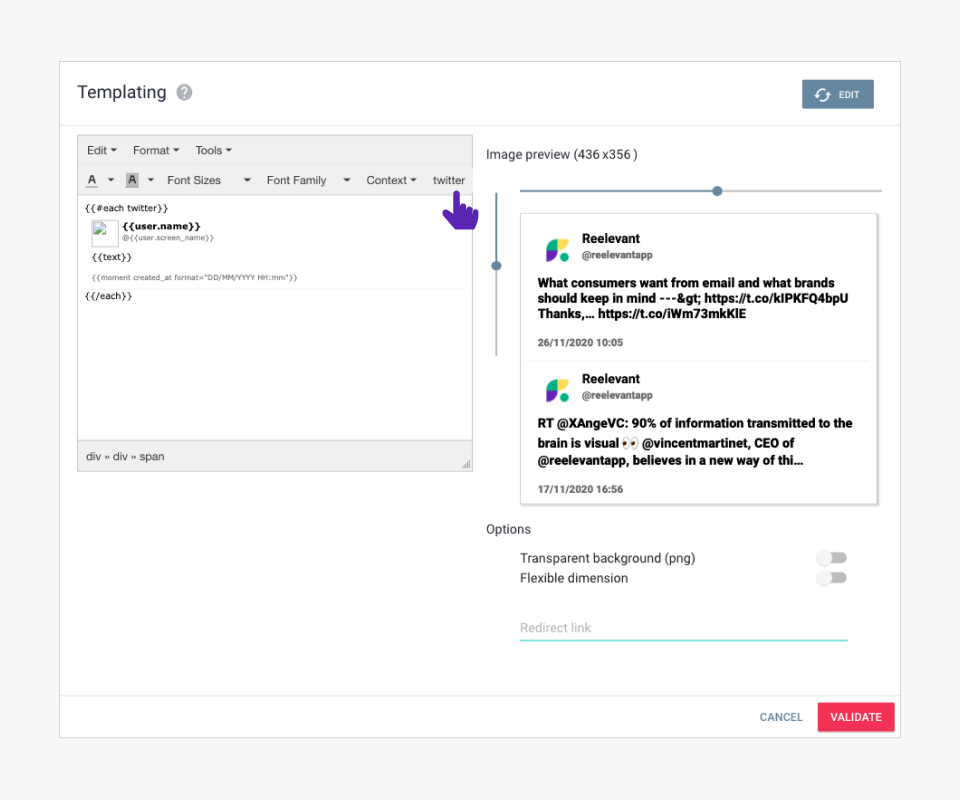Click the Templating help question mark icon
Screen dimensions: 960x800
pos(184,93)
